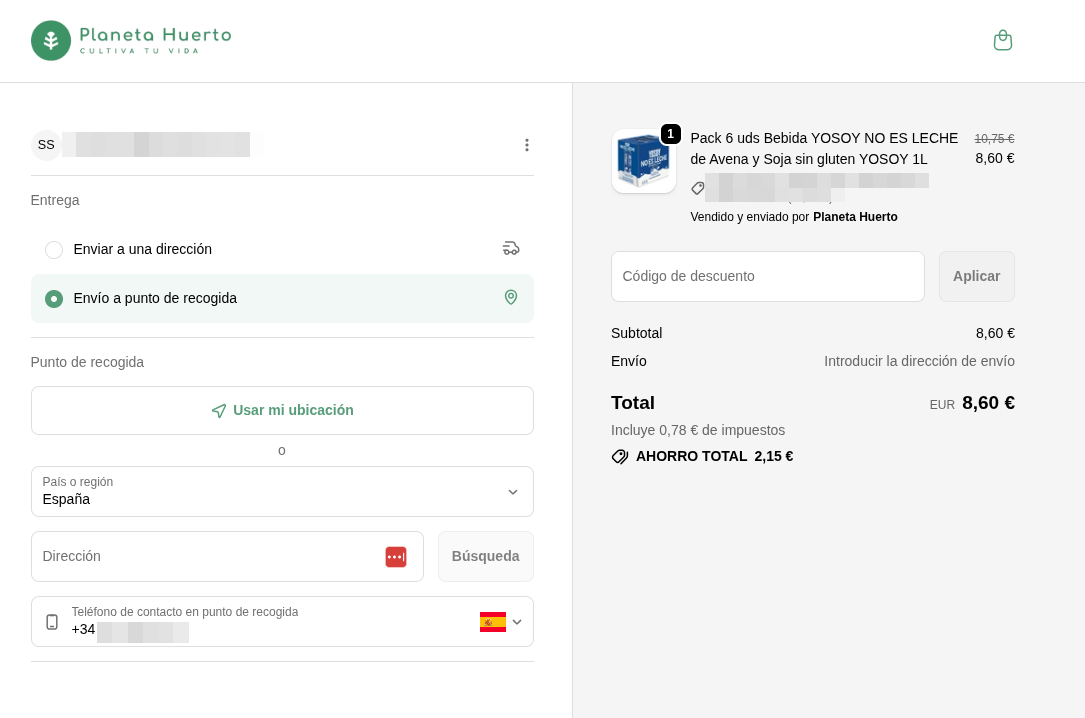This screenshot has width=1085, height=718.
Task: Click the YOSOY product thumbnail
Action: point(644,161)
